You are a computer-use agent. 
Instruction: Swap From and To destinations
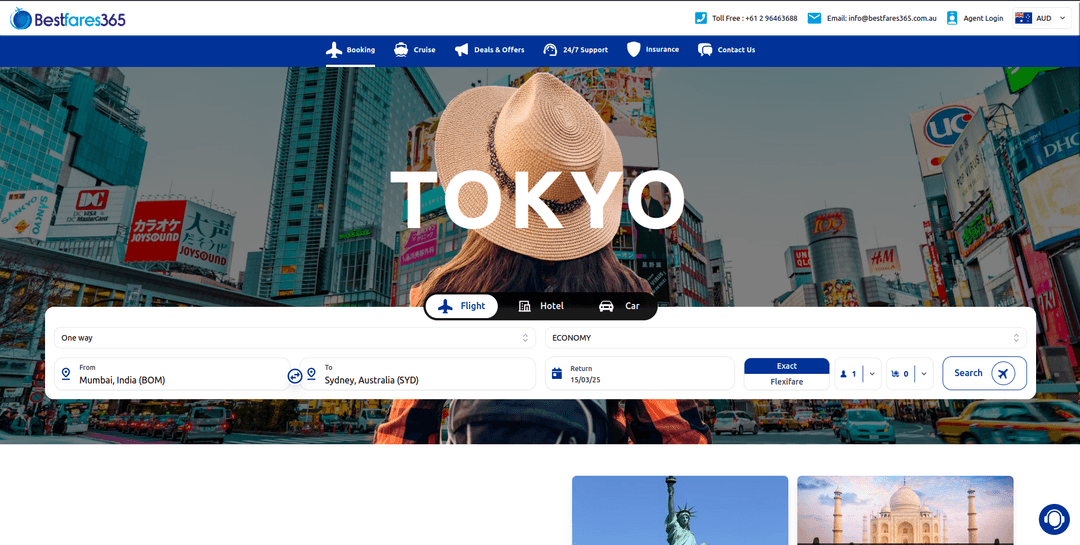point(295,376)
